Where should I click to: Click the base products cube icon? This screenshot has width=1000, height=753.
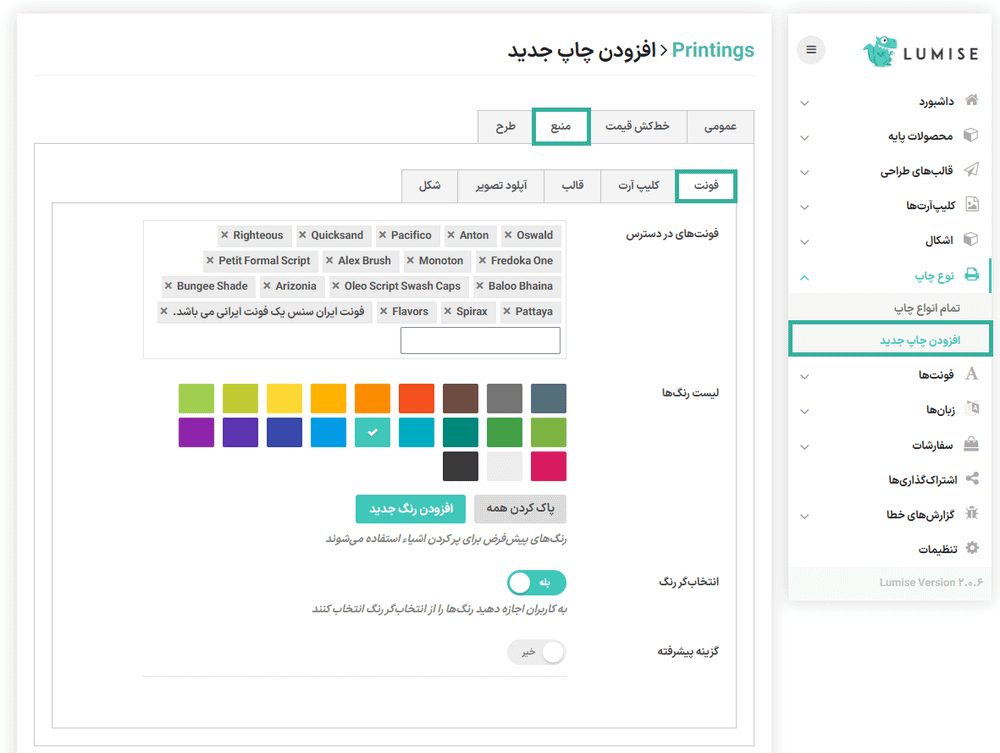point(971,135)
